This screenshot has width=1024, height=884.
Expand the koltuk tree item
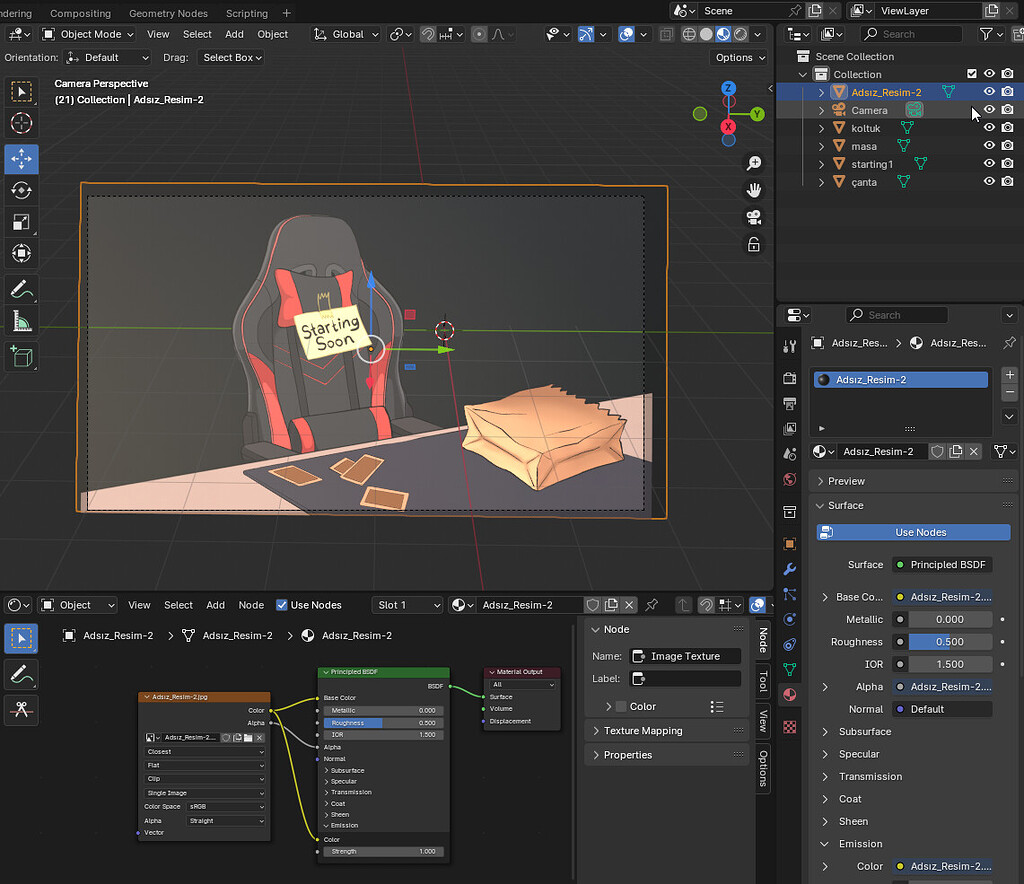tap(822, 129)
